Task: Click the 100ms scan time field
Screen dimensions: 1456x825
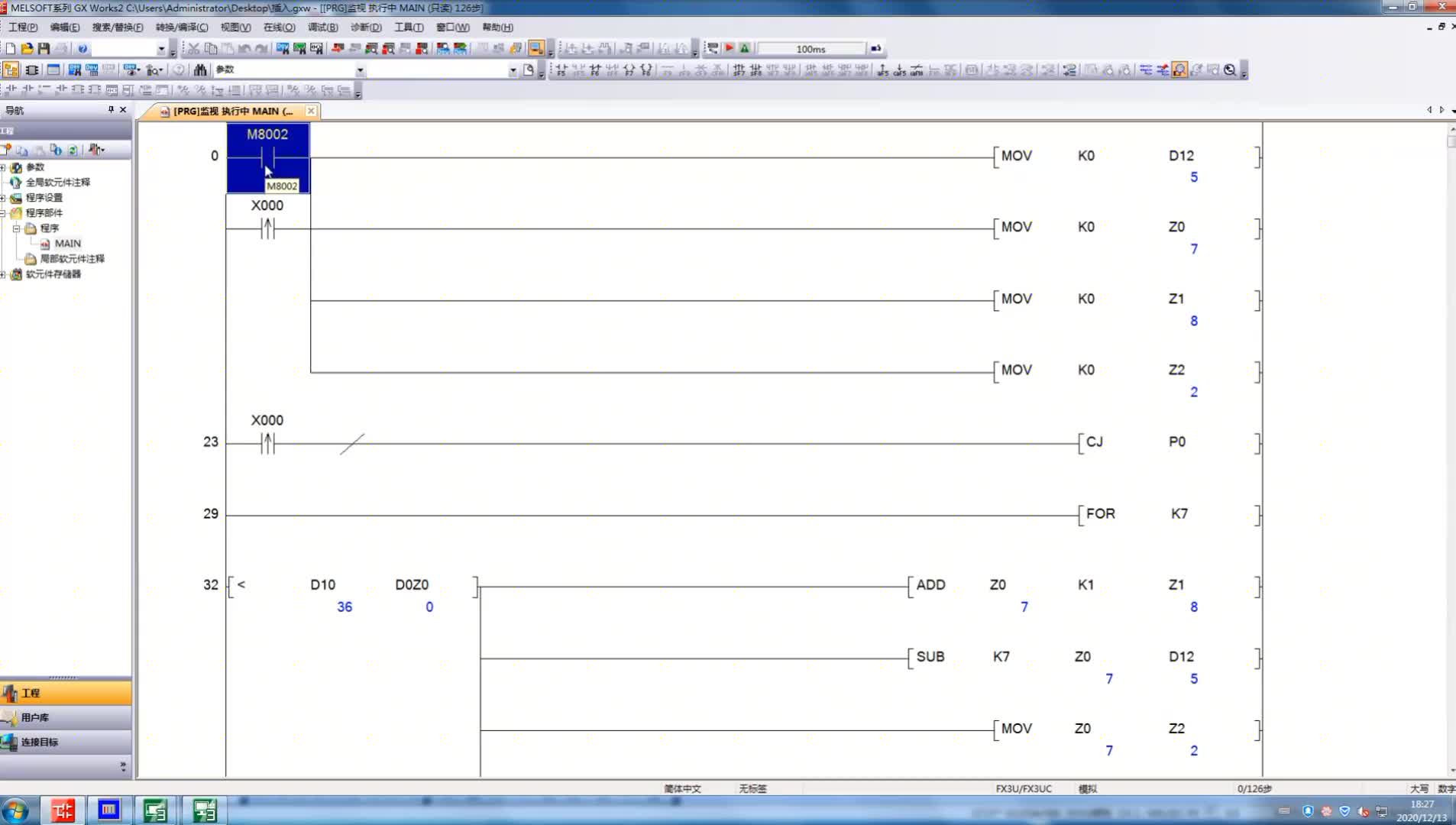Action: pos(811,49)
